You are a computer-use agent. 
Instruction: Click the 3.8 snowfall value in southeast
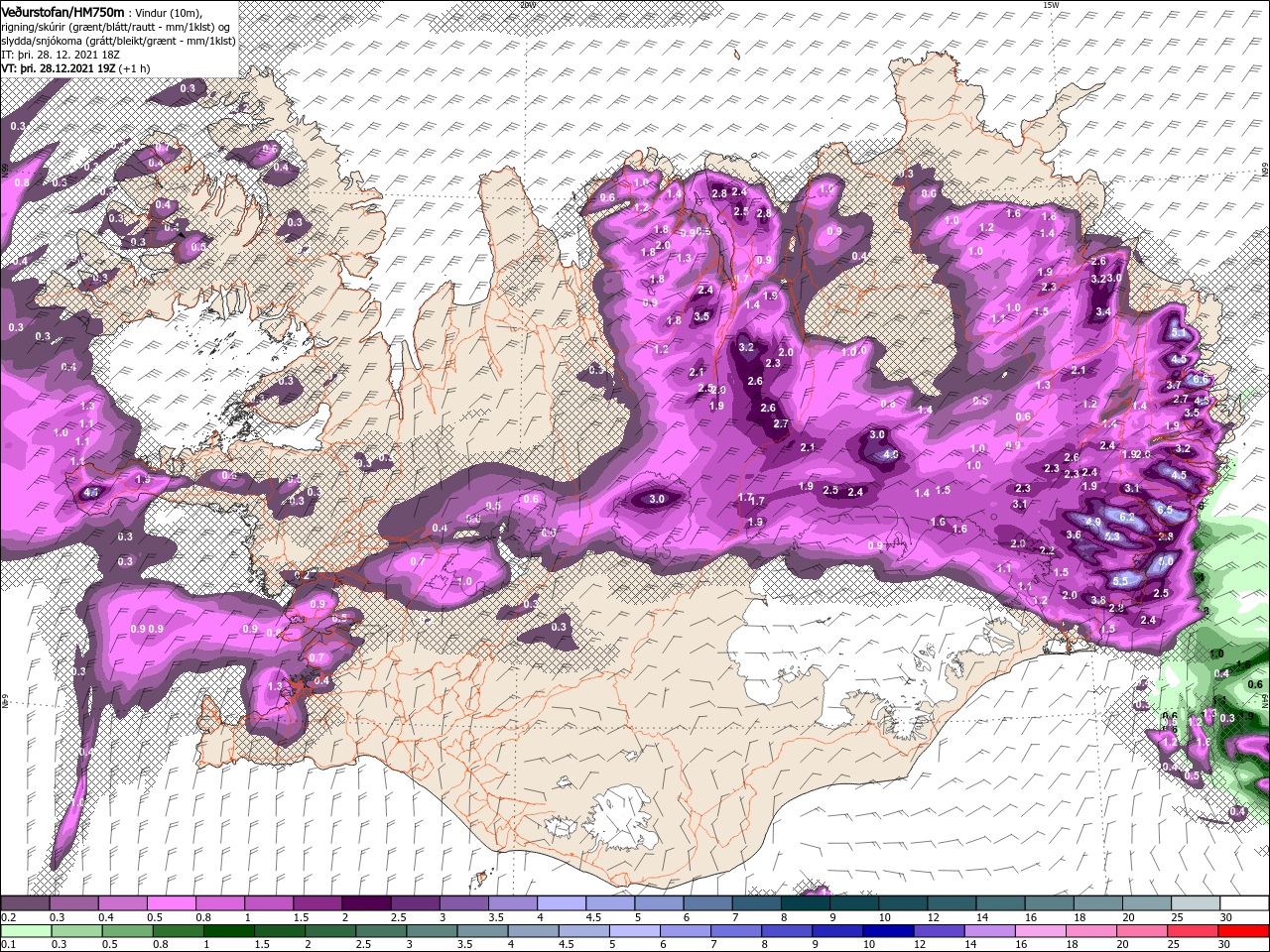click(1098, 600)
